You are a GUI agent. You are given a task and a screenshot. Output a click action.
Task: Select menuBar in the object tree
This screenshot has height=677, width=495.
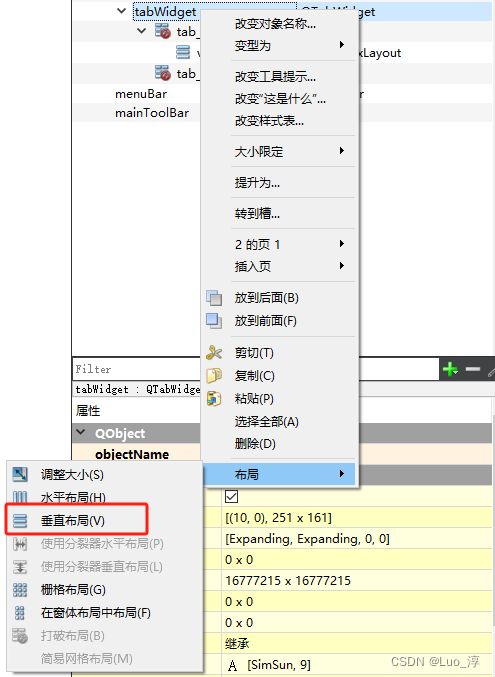coord(141,94)
